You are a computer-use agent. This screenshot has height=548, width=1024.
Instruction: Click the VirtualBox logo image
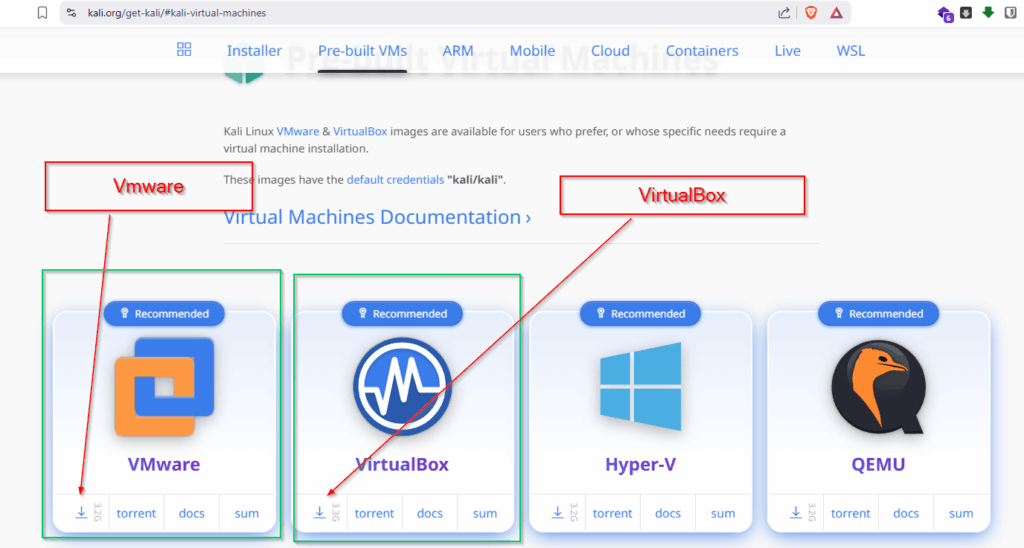(x=402, y=387)
